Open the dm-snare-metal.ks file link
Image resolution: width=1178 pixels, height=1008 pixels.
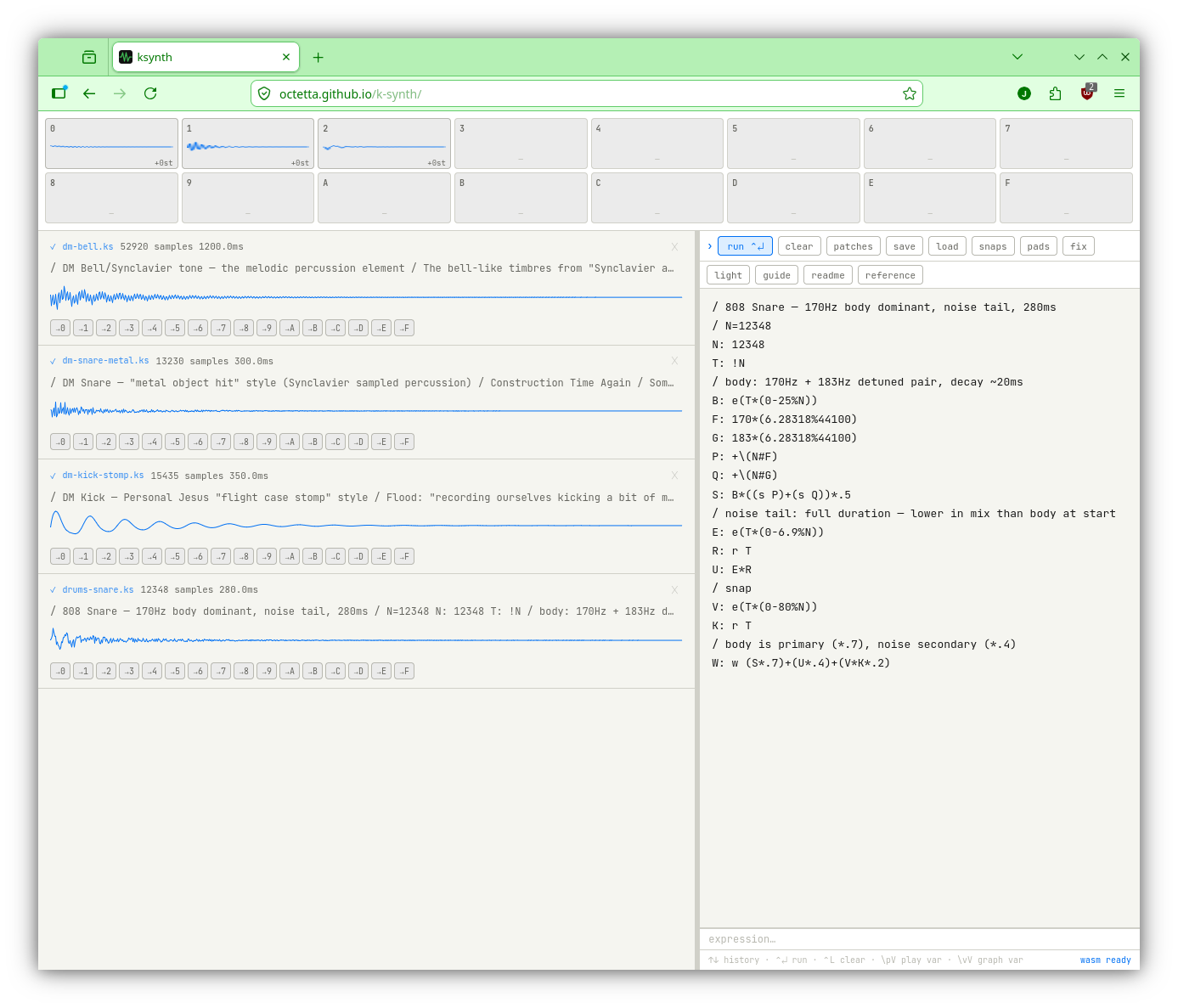[x=105, y=361]
